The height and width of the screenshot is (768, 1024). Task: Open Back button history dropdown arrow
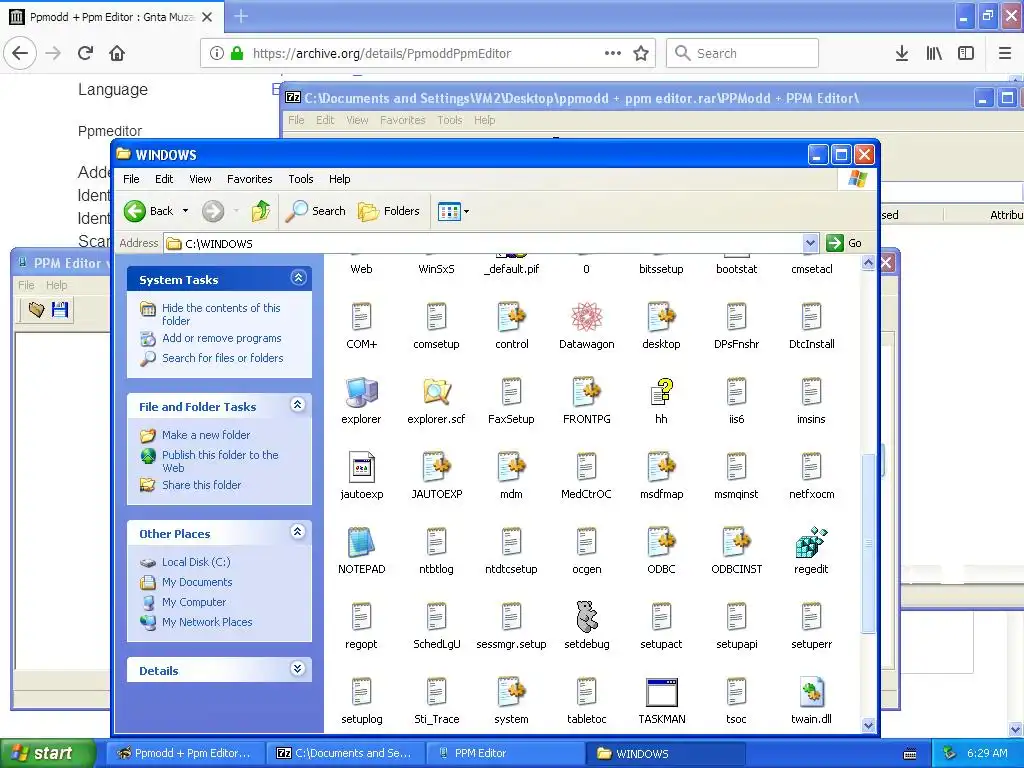(185, 211)
